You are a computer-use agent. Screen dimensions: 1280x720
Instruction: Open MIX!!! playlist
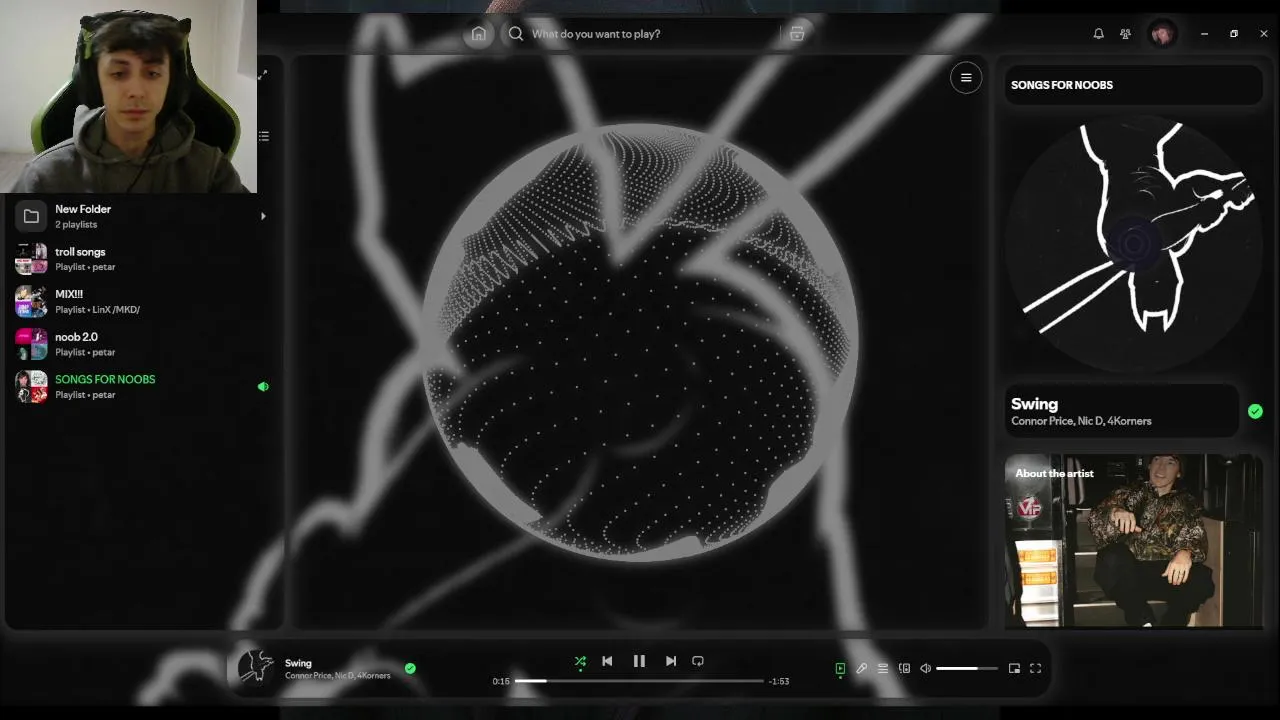(x=142, y=301)
